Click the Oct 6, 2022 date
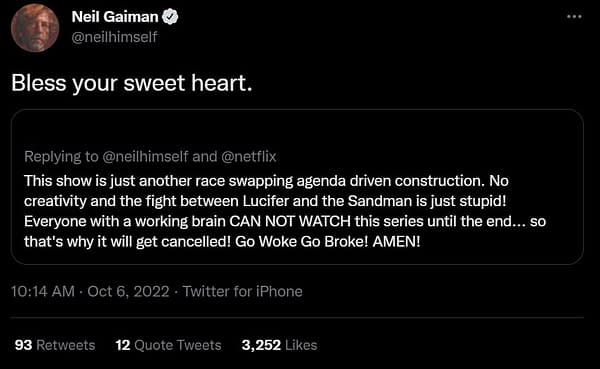Image resolution: width=600 pixels, height=369 pixels. pyautogui.click(x=128, y=291)
